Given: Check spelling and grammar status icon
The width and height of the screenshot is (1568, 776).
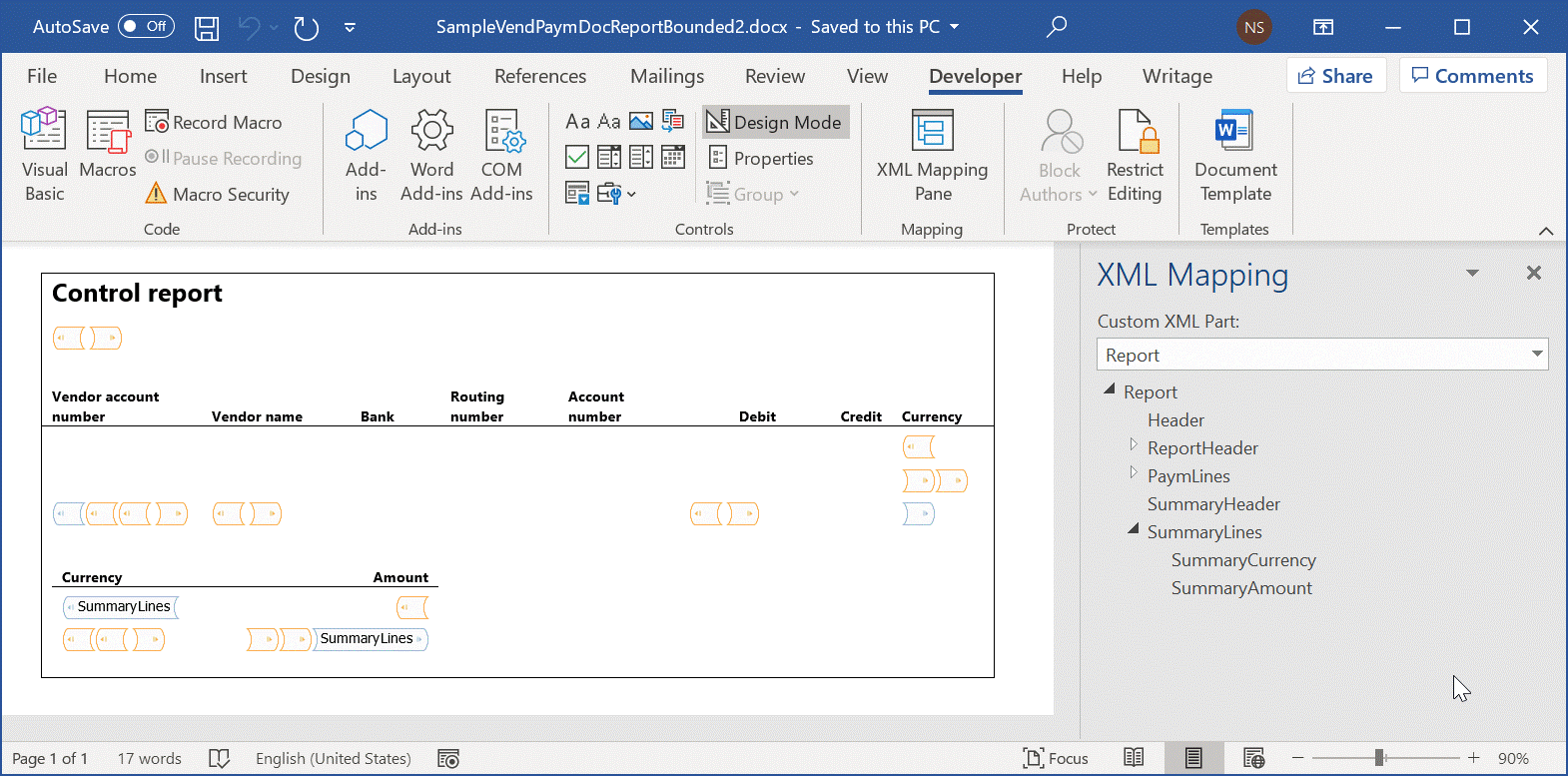Looking at the screenshot, I should click(219, 758).
